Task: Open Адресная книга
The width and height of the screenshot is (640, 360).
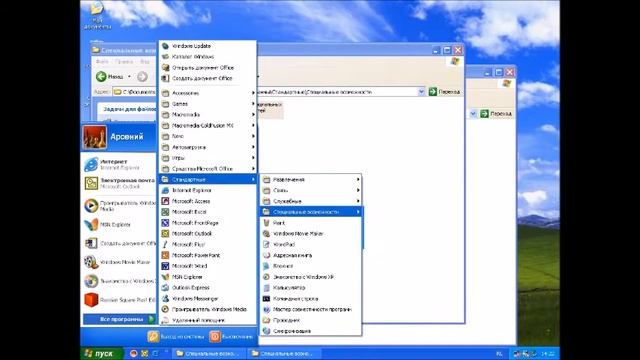Action: [311, 255]
